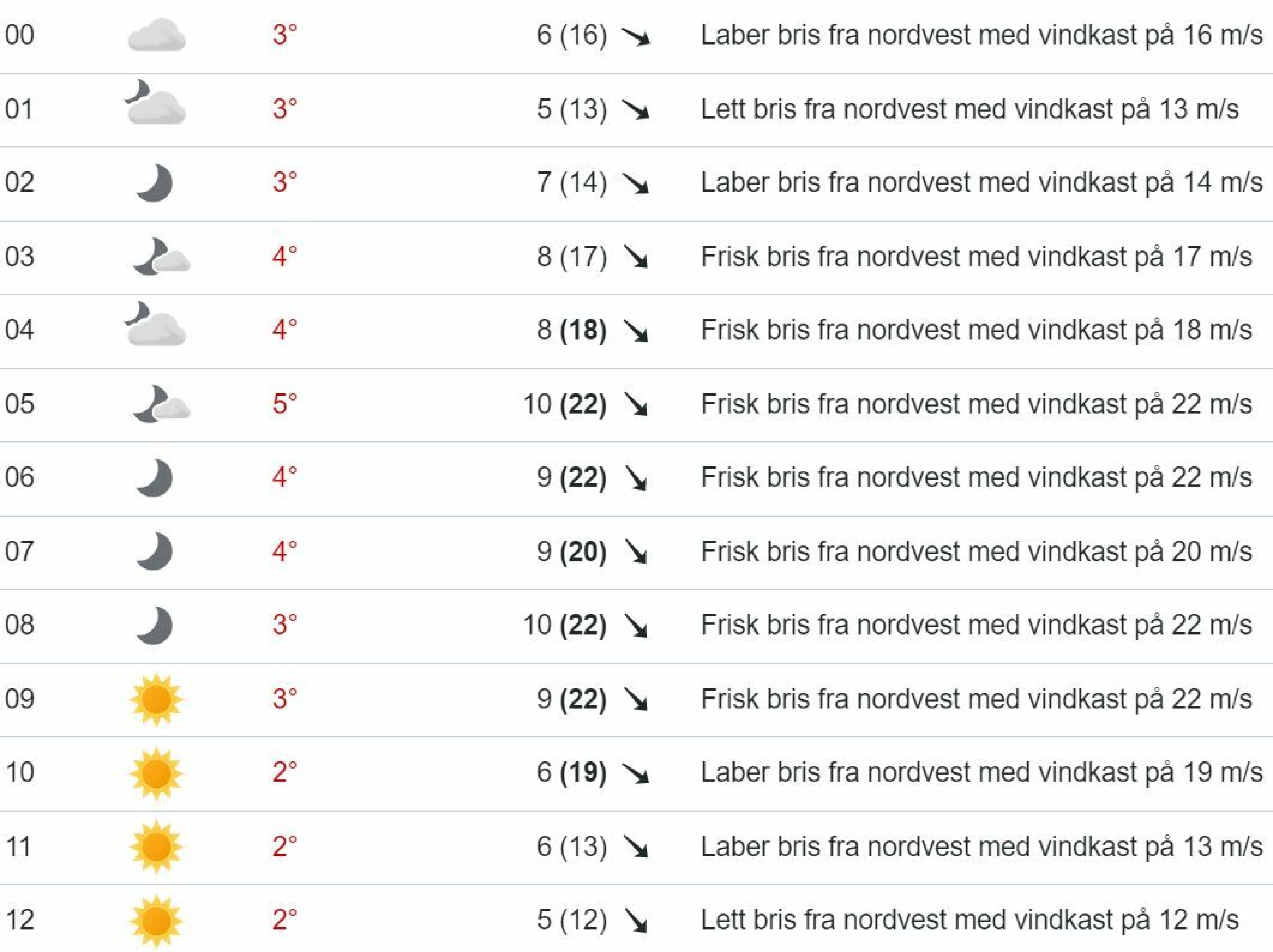Click the cloudy icon at hour 00
The width and height of the screenshot is (1273, 952).
157,35
